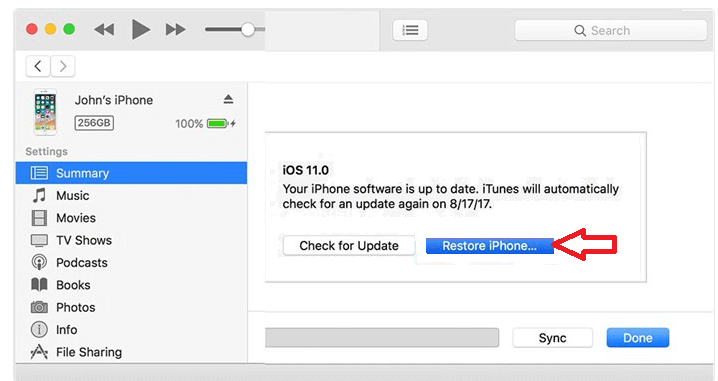The width and height of the screenshot is (718, 381).
Task: Open the Photos section
Action: 131,308
